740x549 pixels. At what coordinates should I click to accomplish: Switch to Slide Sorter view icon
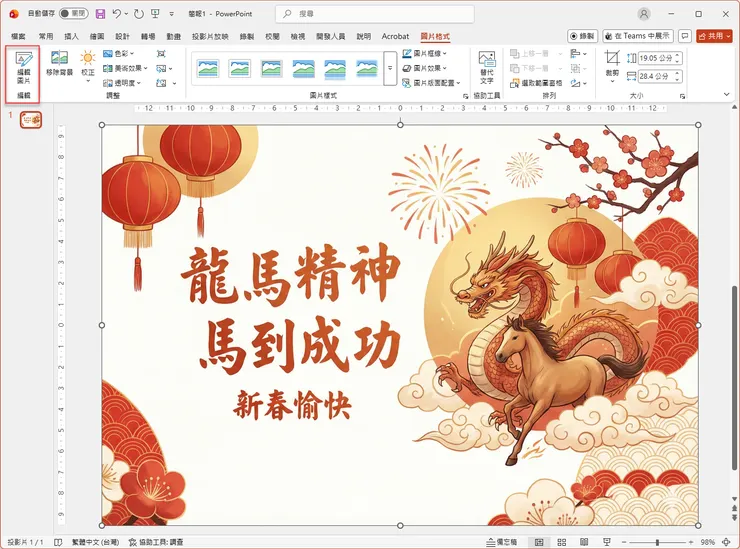(x=562, y=542)
